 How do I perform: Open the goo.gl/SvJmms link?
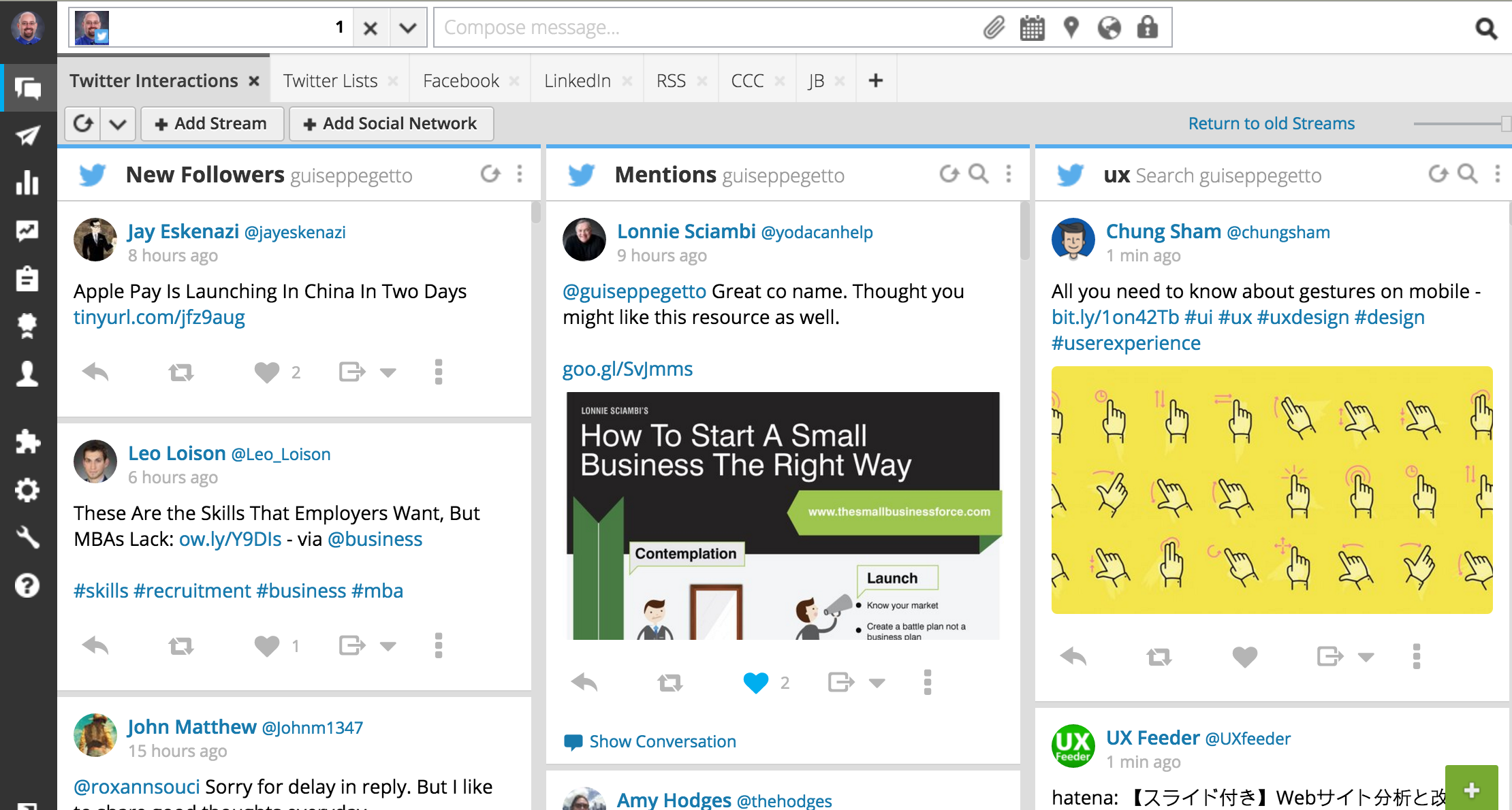click(x=627, y=369)
